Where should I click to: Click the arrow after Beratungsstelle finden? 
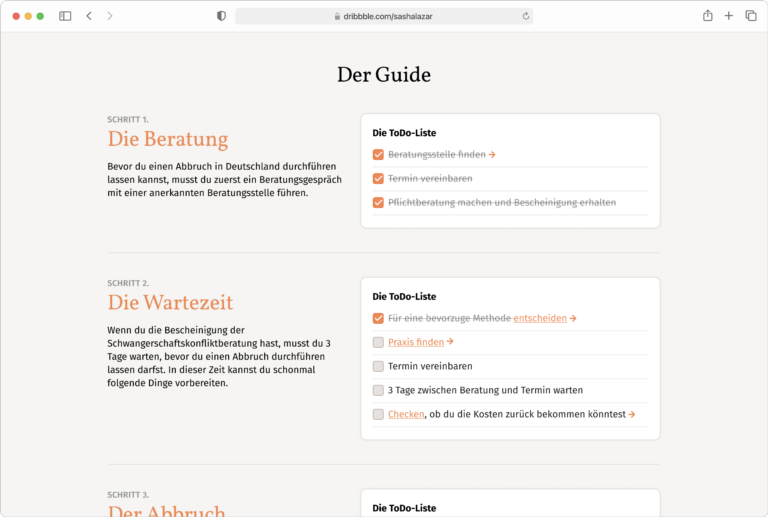pyautogui.click(x=492, y=155)
